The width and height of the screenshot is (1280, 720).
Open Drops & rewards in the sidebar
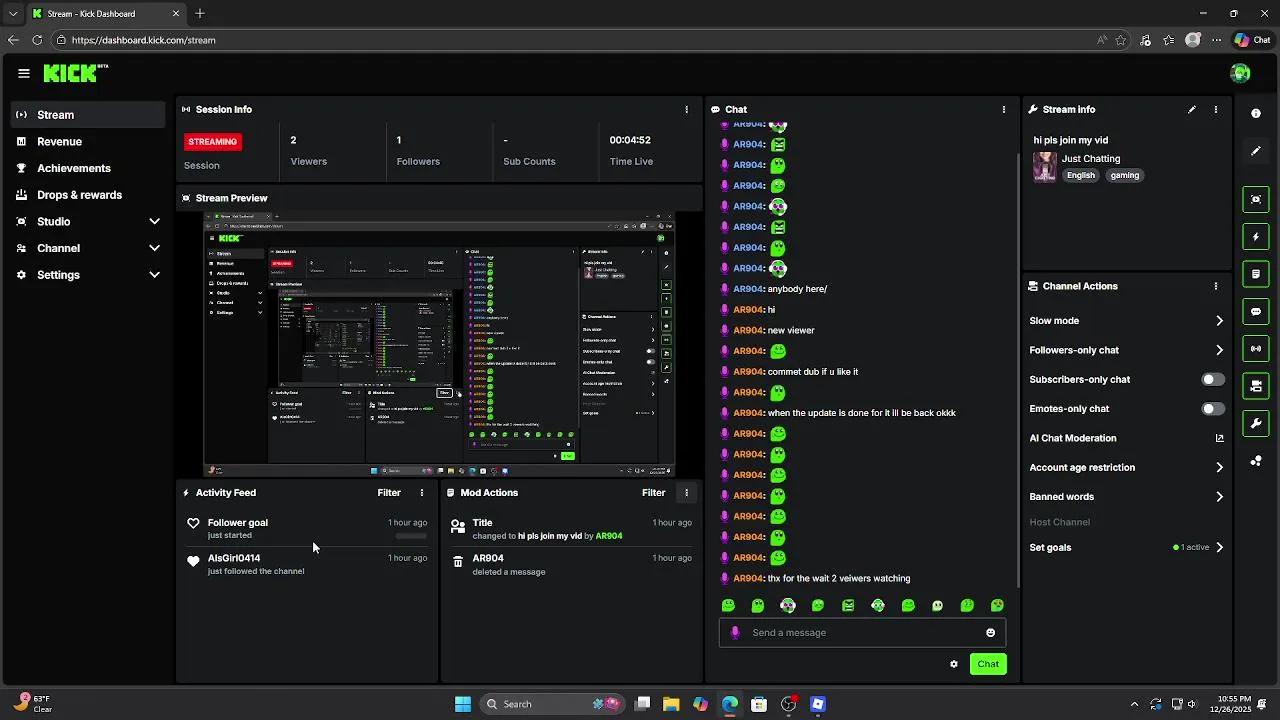88,195
